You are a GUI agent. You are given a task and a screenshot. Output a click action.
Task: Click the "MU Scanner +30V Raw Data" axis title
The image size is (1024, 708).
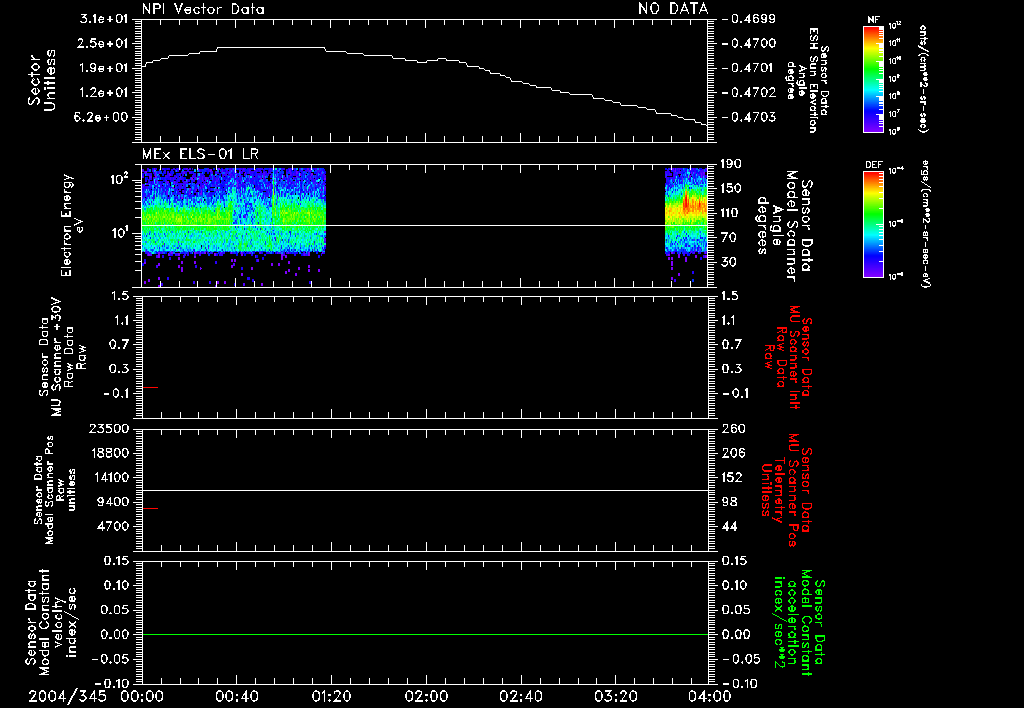click(62, 357)
